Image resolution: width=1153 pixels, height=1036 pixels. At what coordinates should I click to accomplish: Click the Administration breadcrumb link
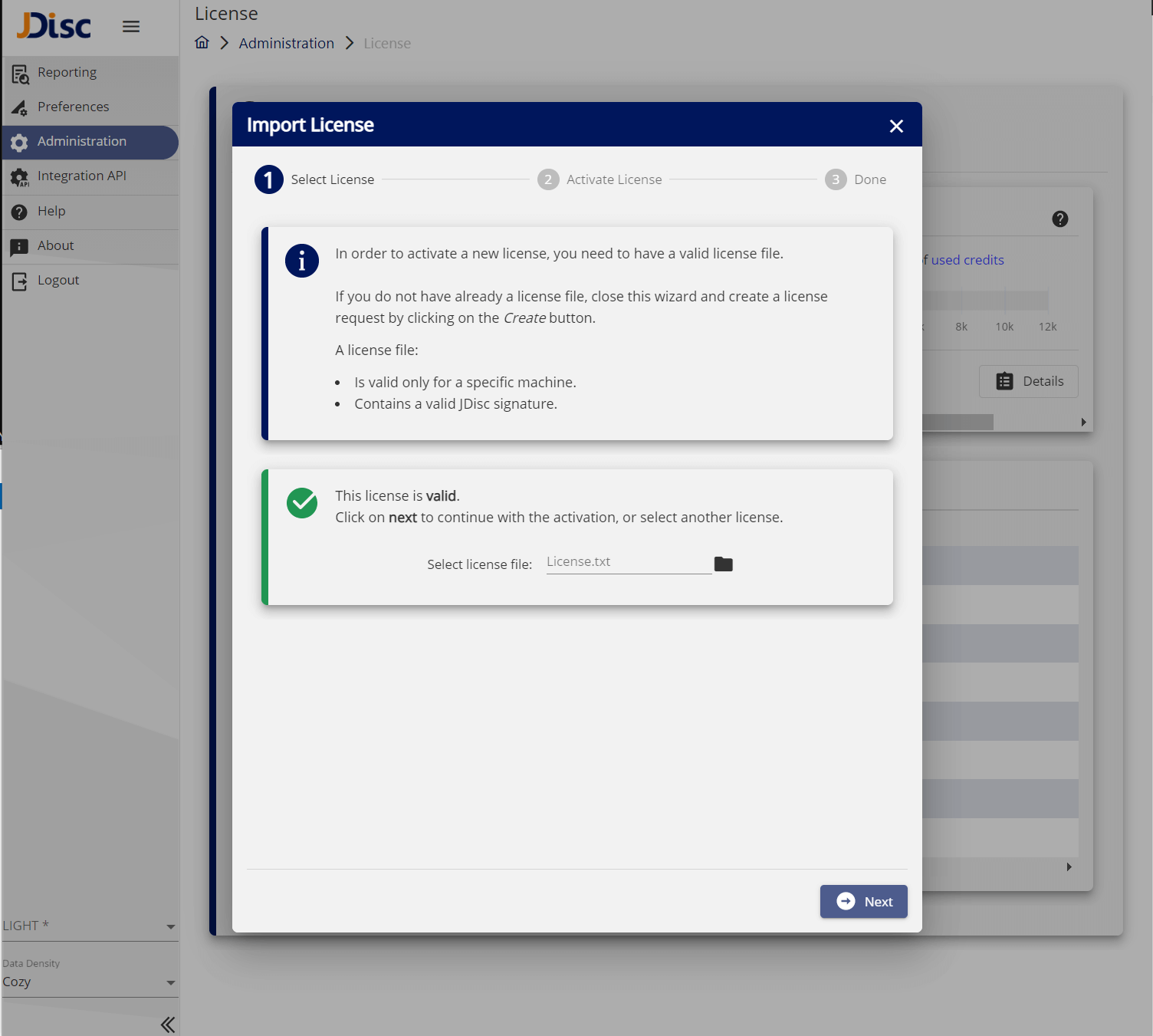[x=286, y=44]
